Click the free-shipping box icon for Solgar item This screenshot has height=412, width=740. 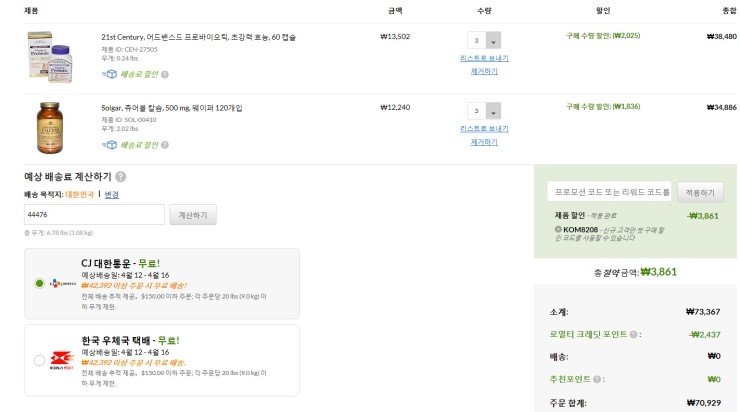pos(109,144)
